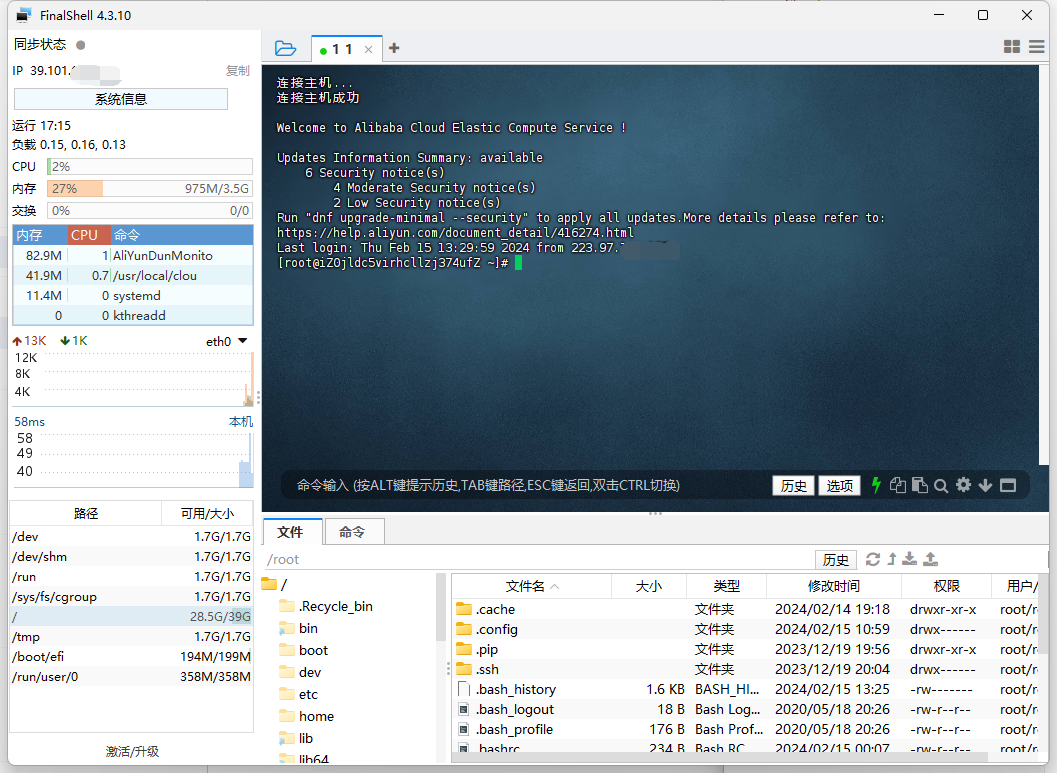Open terminal search magnifier icon
Screen dimensions: 1057x773
pyautogui.click(x=941, y=485)
